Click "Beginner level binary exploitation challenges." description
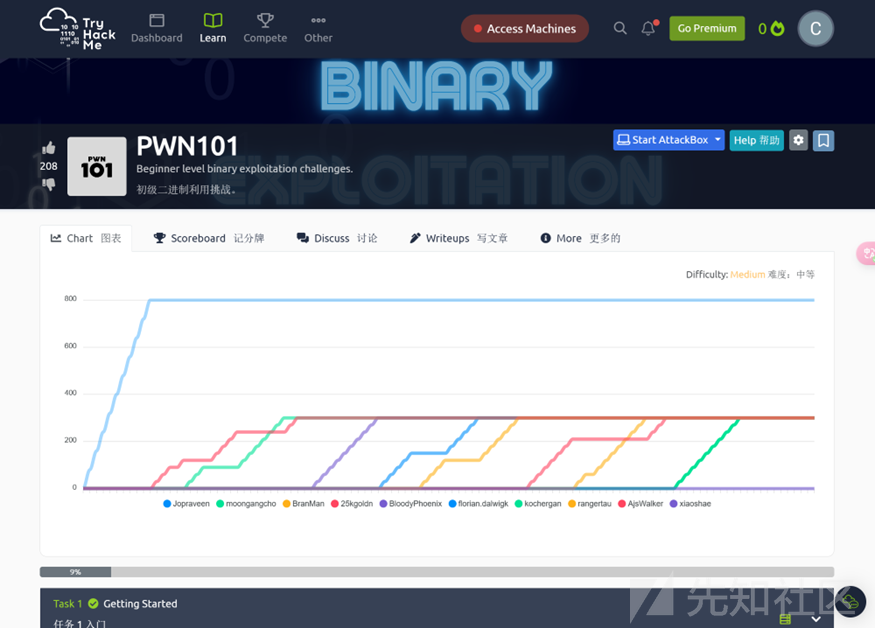This screenshot has width=875, height=628. coord(244,169)
